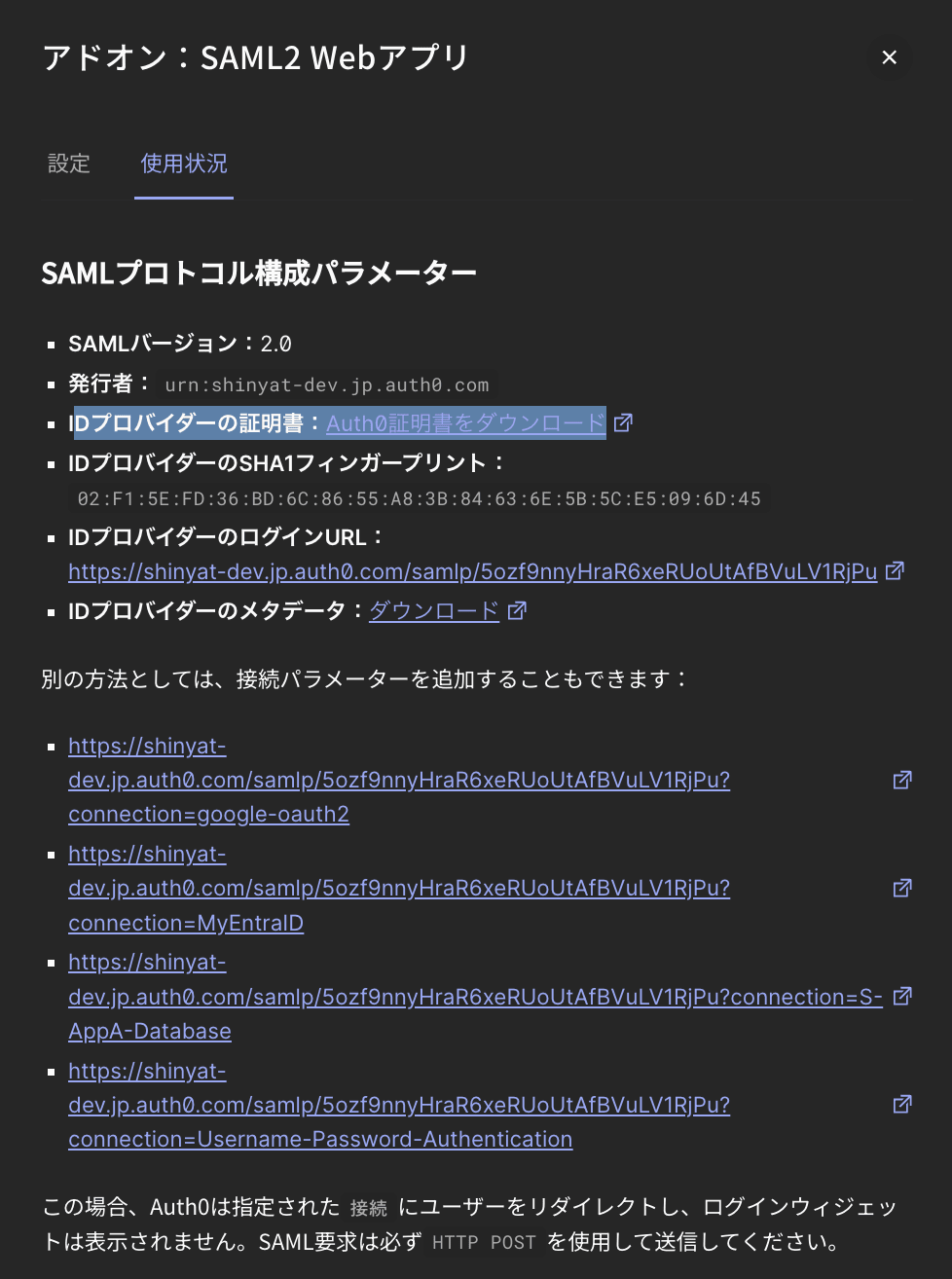Open the IDプロバイダーのログインURL hyperlink
The height and width of the screenshot is (1279, 952).
coord(471,571)
